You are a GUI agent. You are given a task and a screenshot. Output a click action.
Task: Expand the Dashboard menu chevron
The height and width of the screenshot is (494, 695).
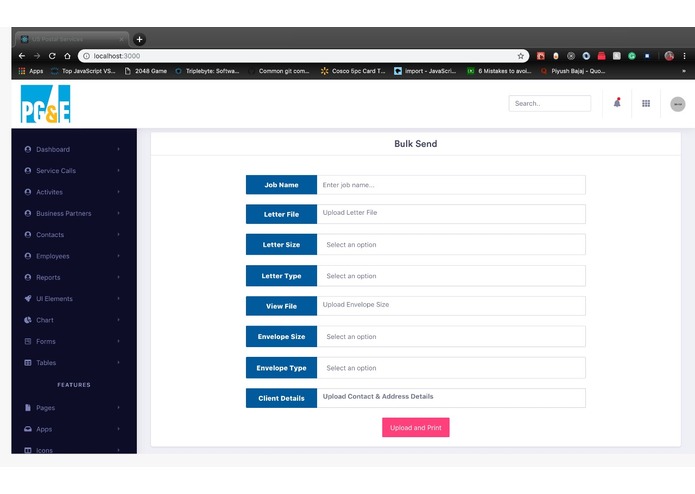(x=118, y=149)
